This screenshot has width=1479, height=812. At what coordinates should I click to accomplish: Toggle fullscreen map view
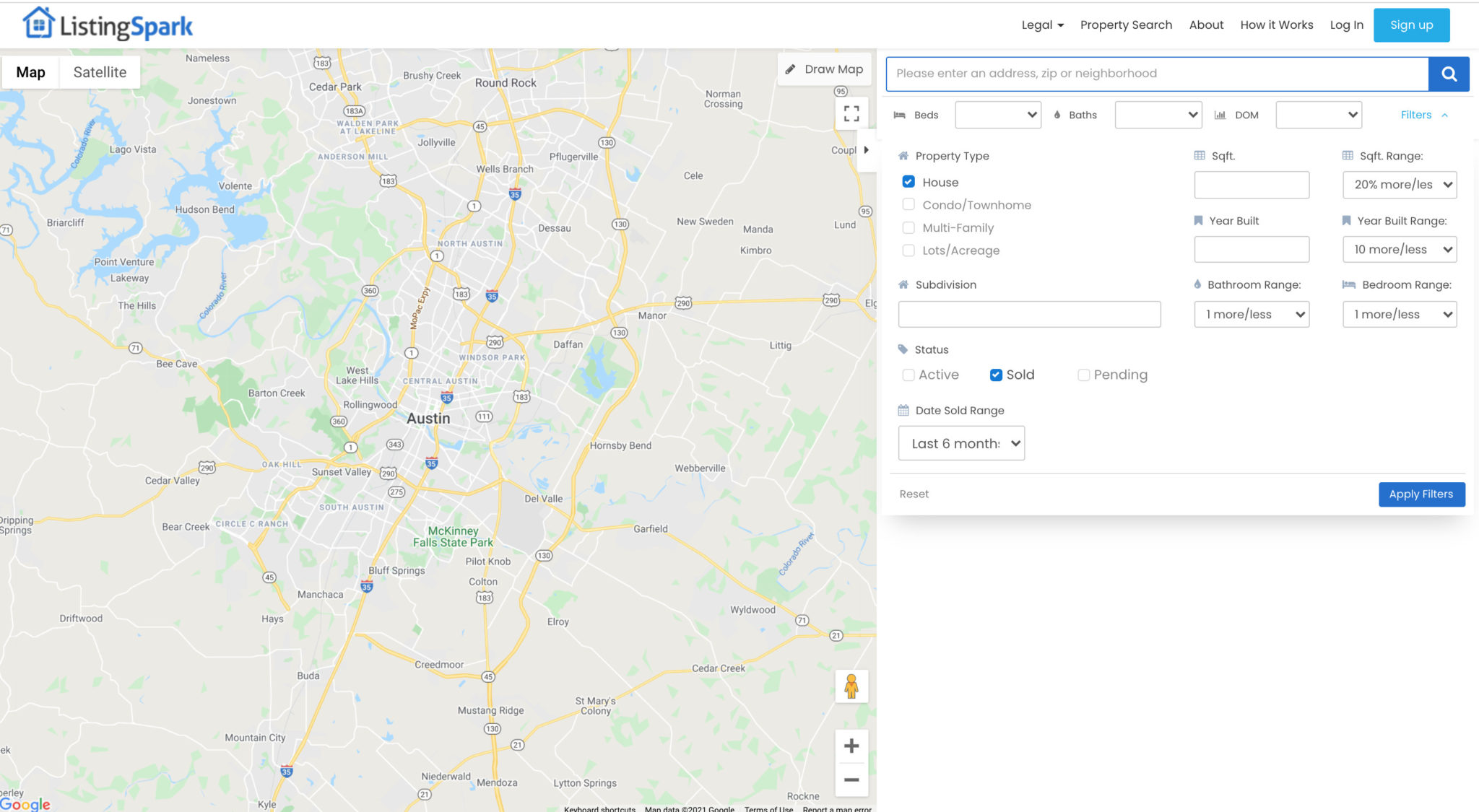(x=851, y=113)
